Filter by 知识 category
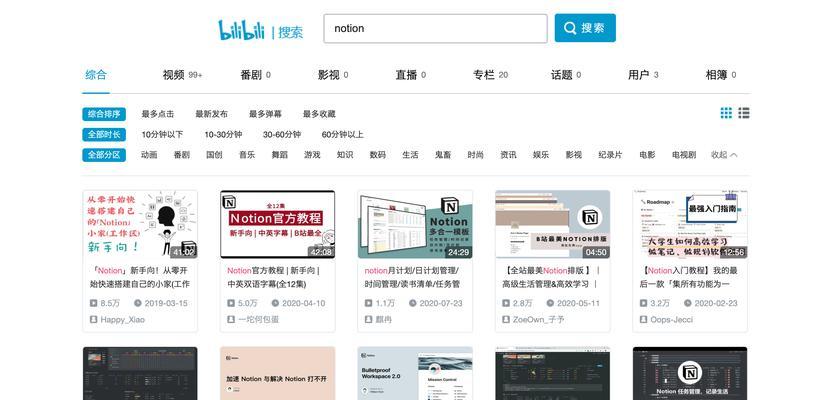 click(x=345, y=155)
